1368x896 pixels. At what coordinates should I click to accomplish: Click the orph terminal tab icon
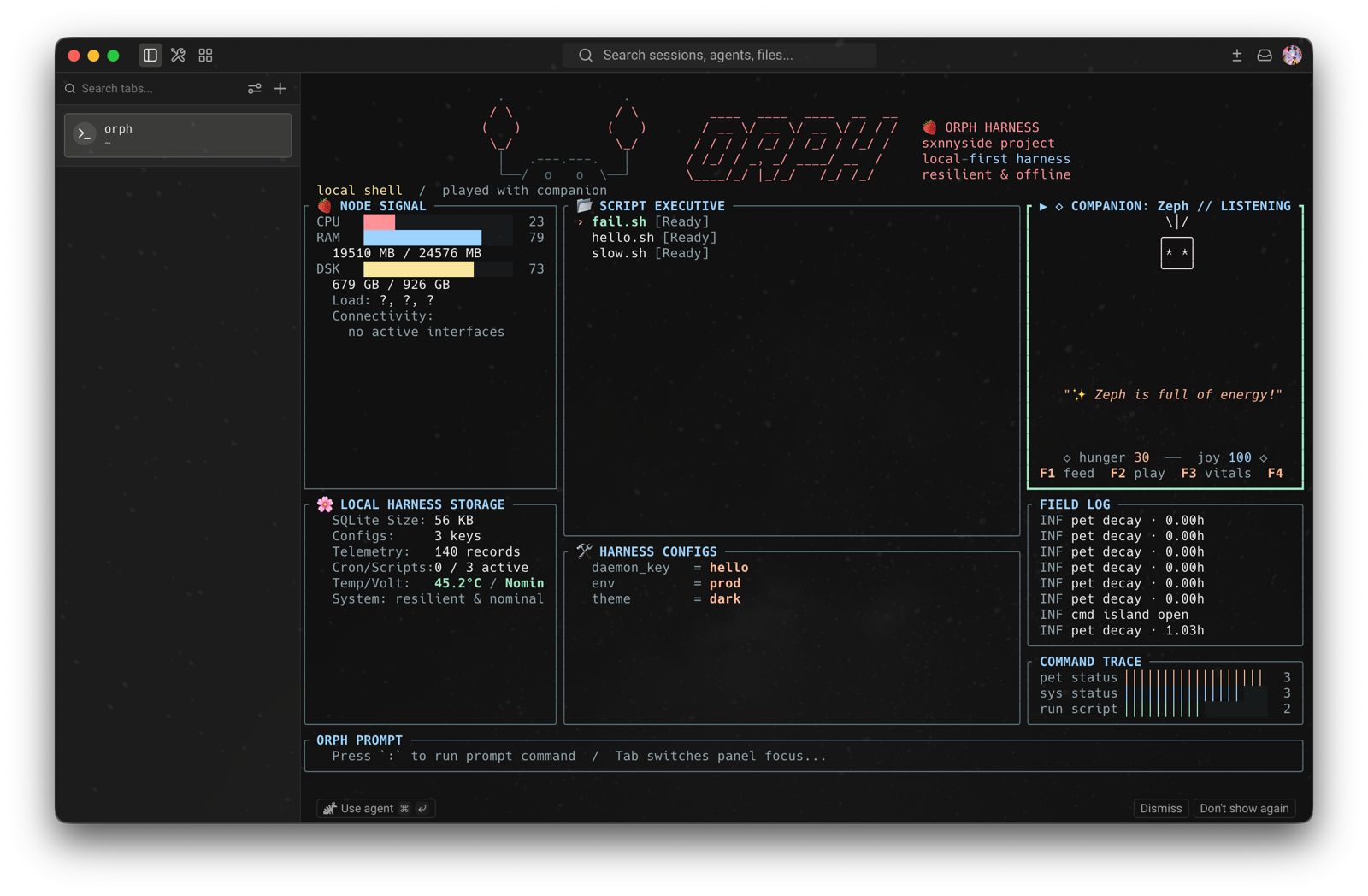[x=84, y=134]
